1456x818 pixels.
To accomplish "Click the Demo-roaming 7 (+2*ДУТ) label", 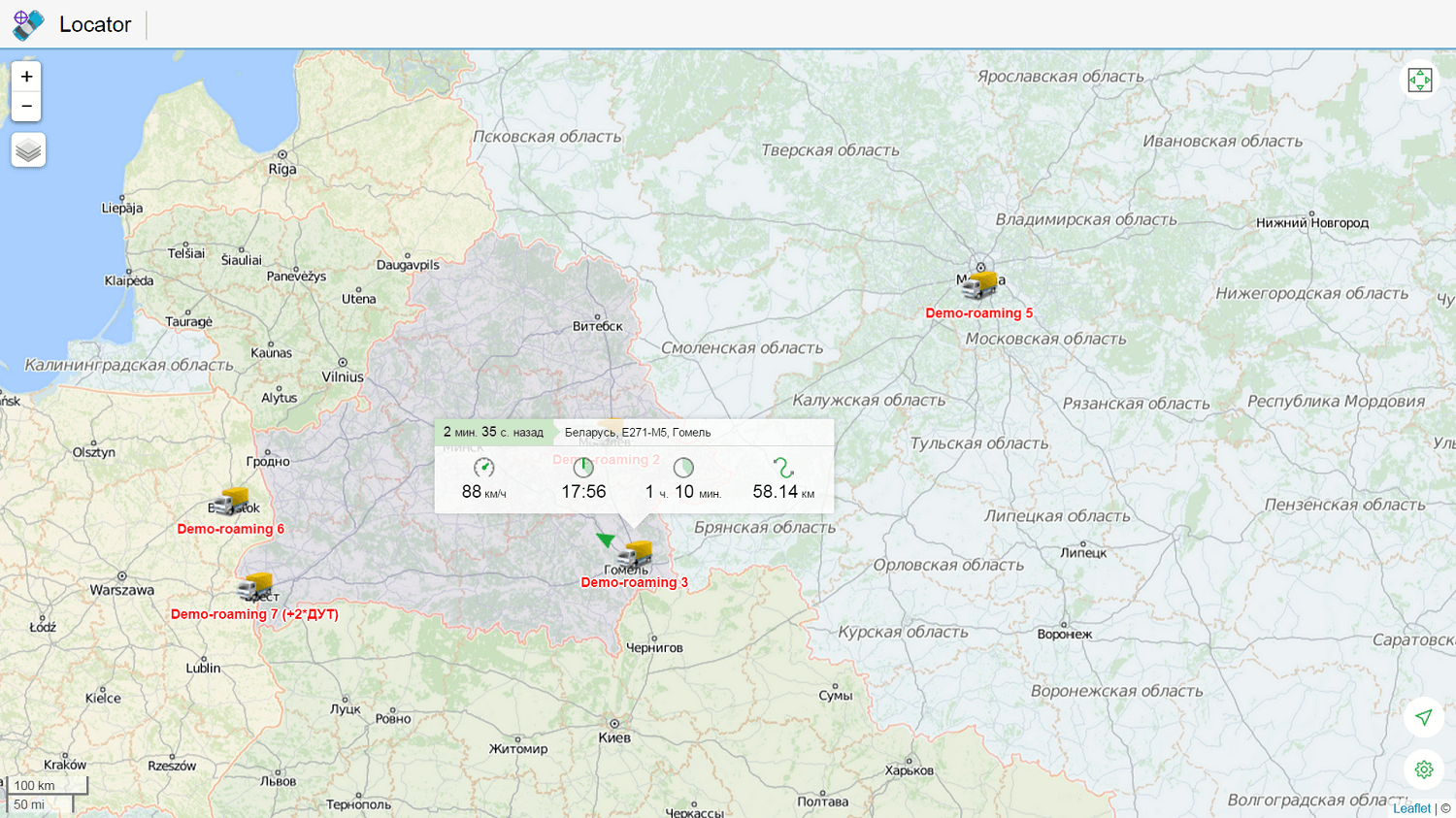I will (254, 614).
